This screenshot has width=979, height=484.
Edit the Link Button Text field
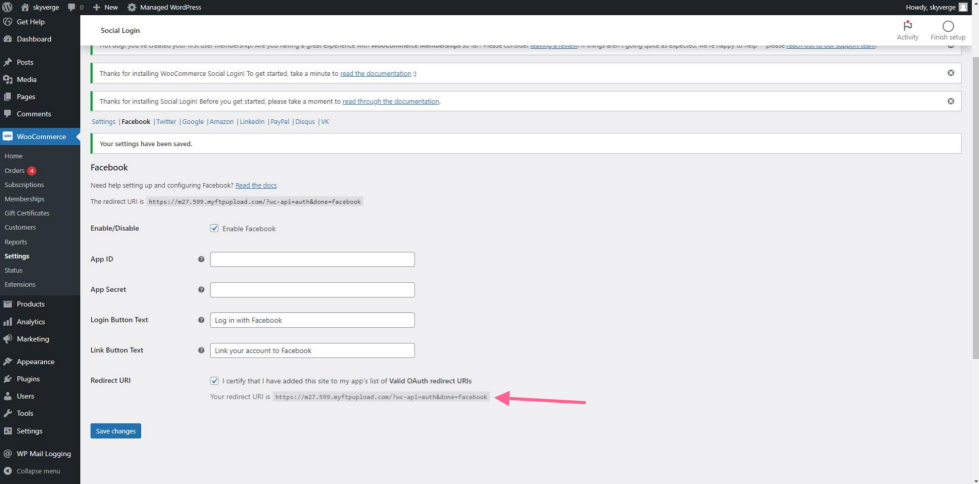tap(312, 350)
